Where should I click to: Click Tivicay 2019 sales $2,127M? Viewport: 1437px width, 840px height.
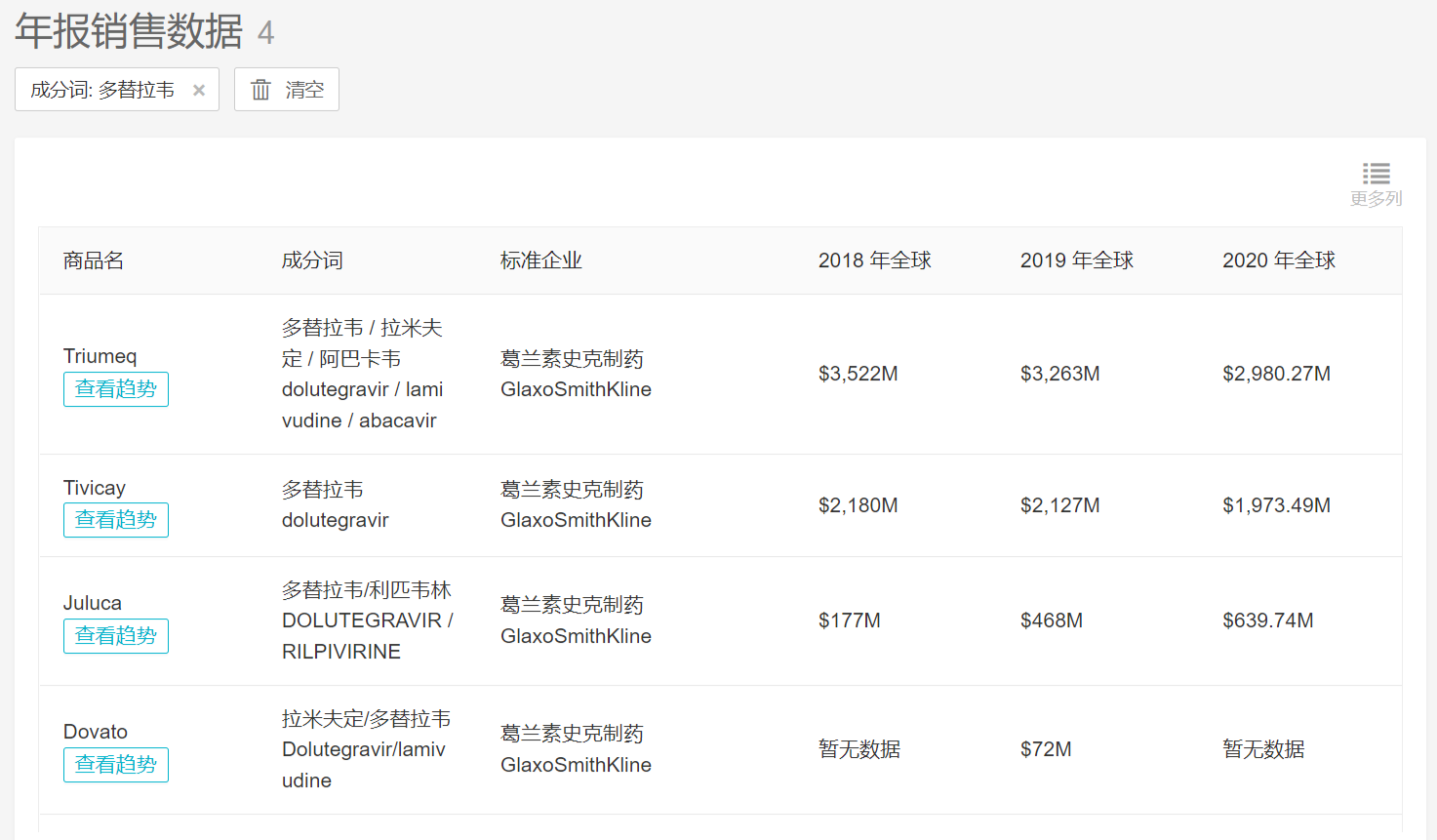pos(1060,505)
